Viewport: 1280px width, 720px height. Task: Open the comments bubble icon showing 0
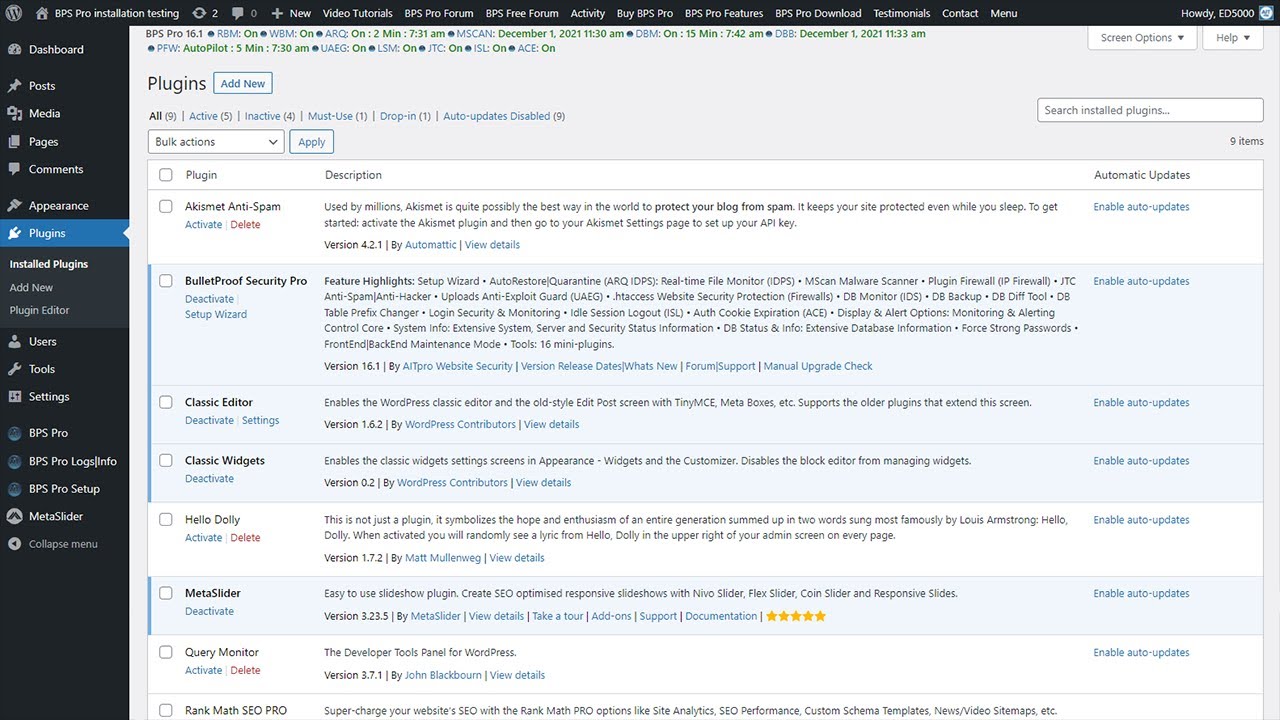[x=236, y=14]
